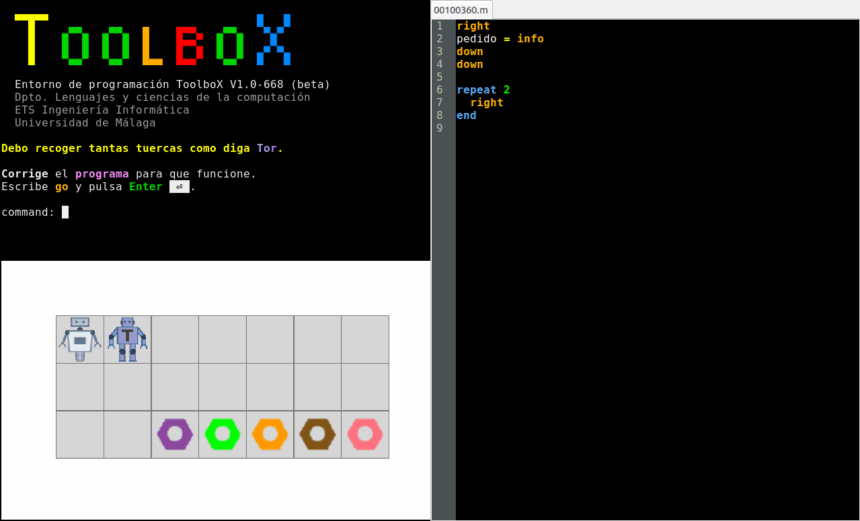860x521 pixels.
Task: Click the 'repeat 2' code line
Action: tap(483, 89)
